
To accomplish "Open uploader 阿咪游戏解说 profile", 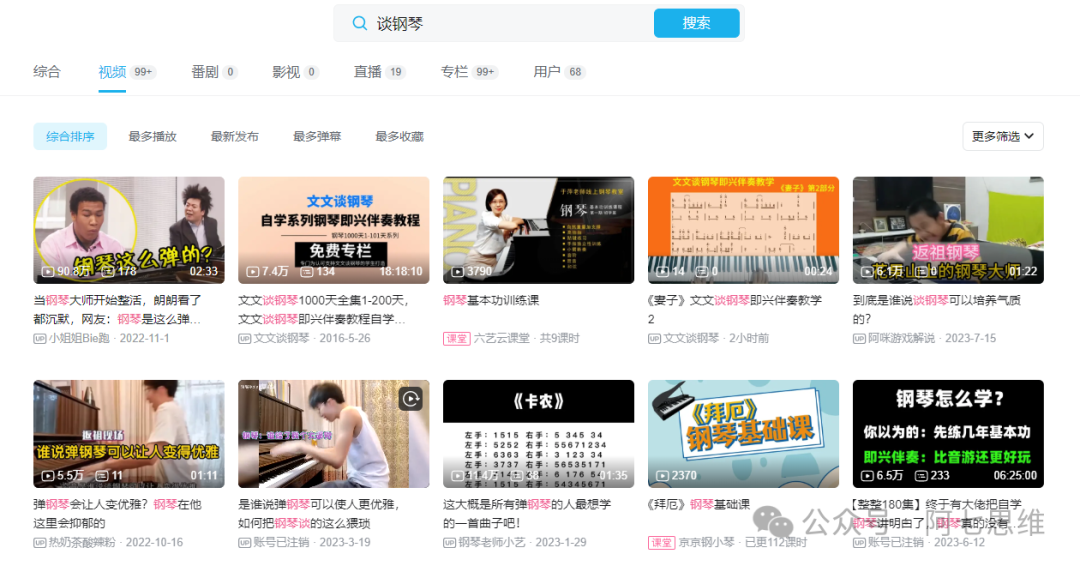I will tap(902, 338).
